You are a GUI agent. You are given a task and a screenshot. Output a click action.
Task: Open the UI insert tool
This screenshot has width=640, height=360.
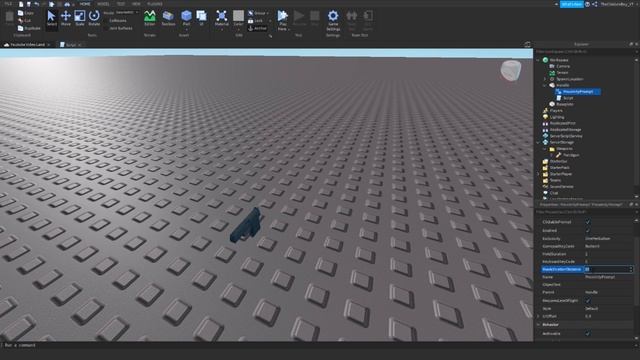pos(201,18)
